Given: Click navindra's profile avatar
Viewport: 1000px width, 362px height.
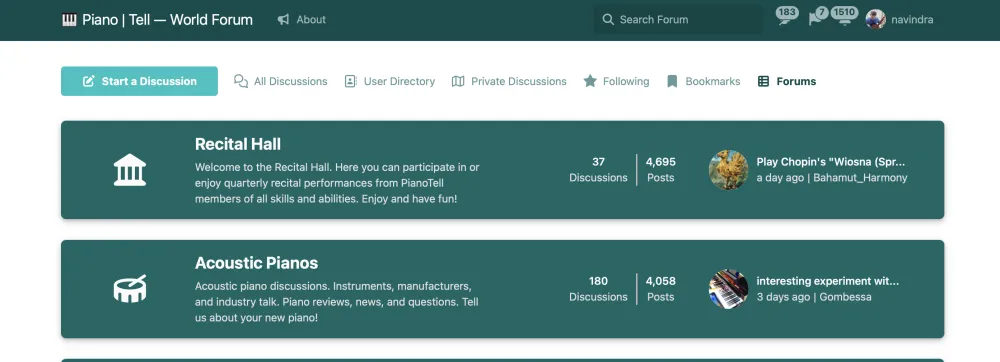Looking at the screenshot, I should click(876, 20).
